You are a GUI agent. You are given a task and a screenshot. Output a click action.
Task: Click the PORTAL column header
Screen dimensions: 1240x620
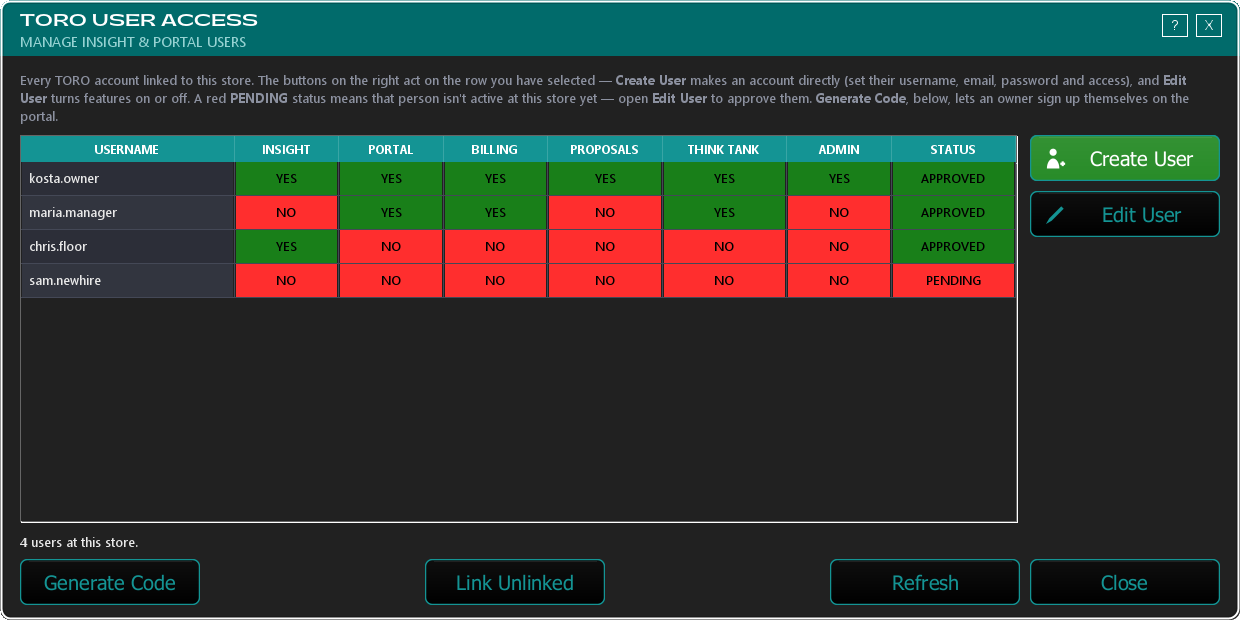[391, 149]
